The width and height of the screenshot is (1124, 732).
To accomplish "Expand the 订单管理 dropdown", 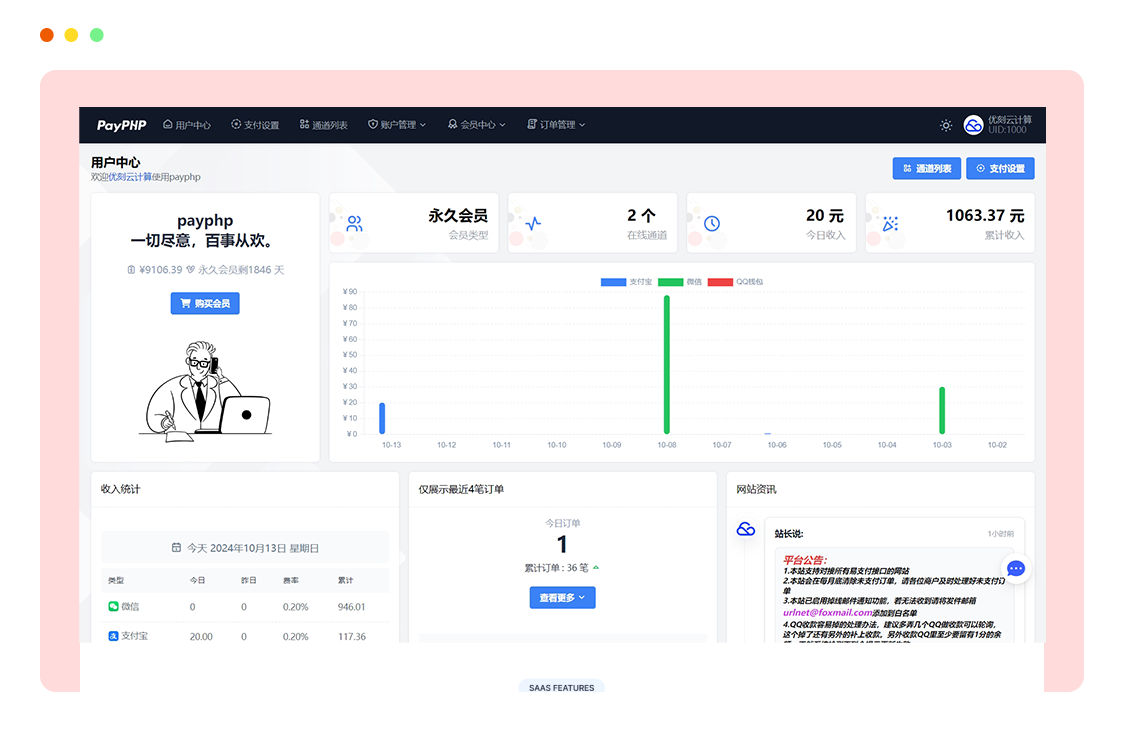I will coord(557,125).
